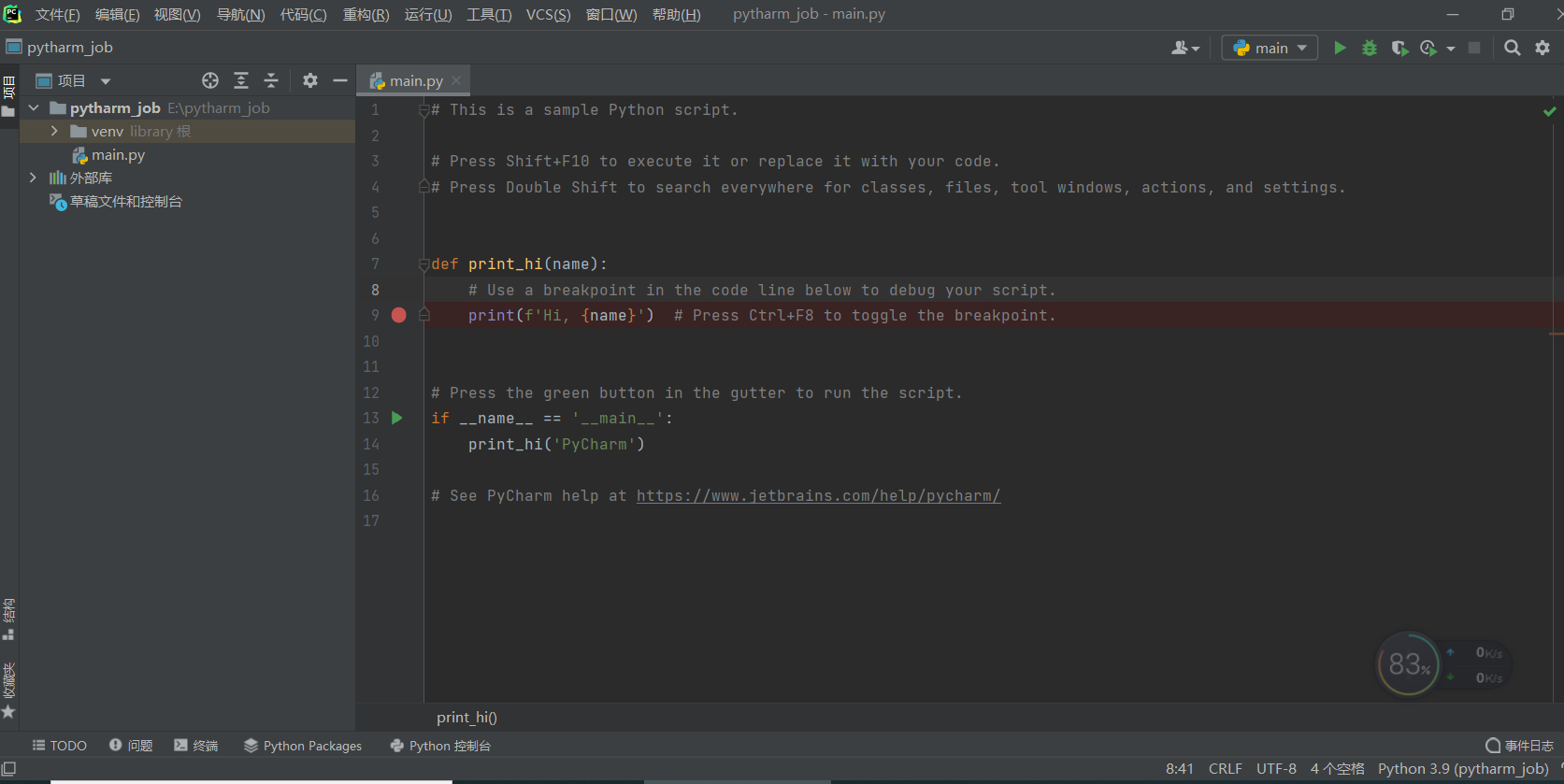This screenshot has width=1564, height=784.
Task: Open the 视图(V) menu
Action: [177, 14]
